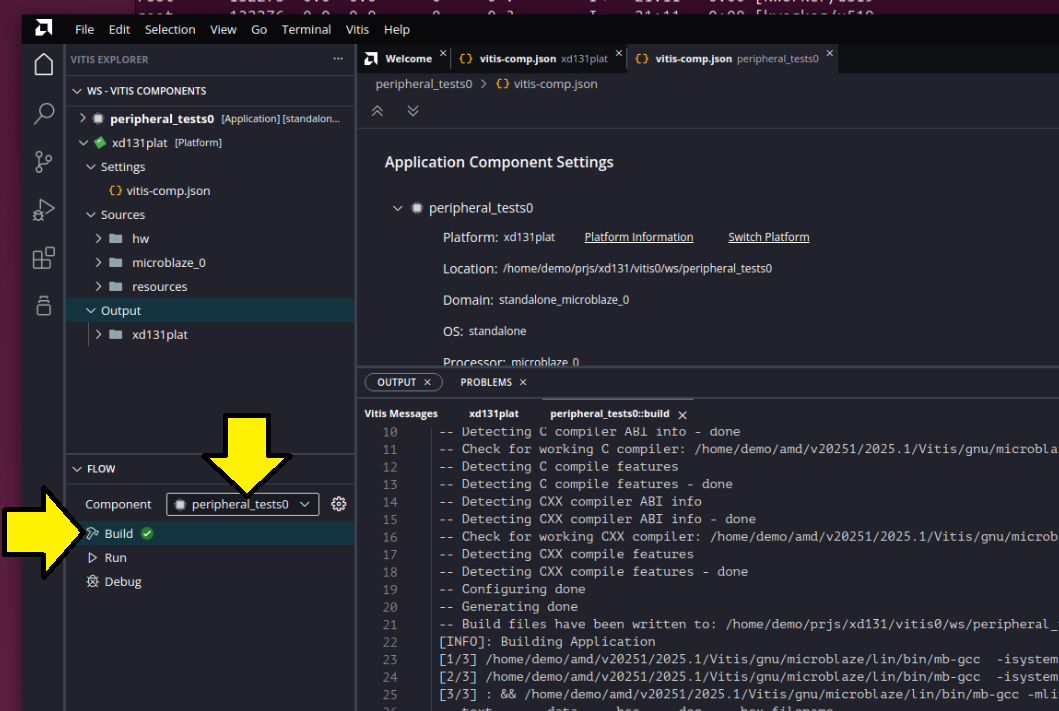
Task: Collapse the FLOW section
Action: pos(77,469)
